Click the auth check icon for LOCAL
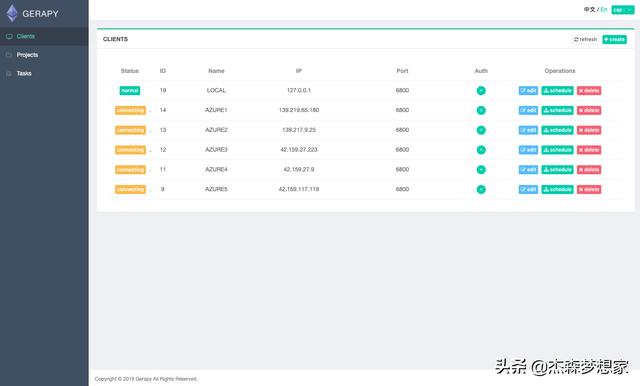 [481, 91]
